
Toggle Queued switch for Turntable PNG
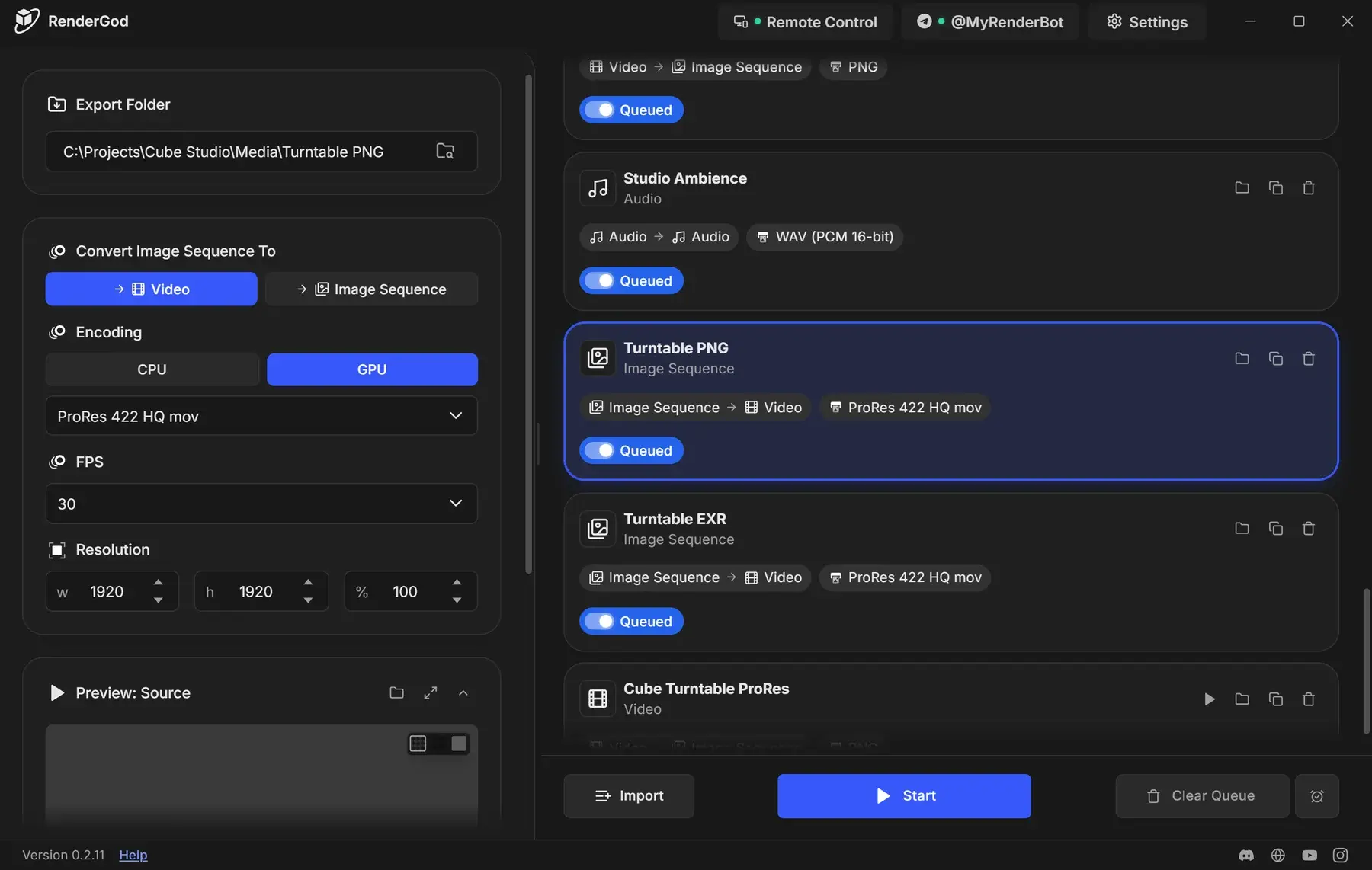pos(631,450)
